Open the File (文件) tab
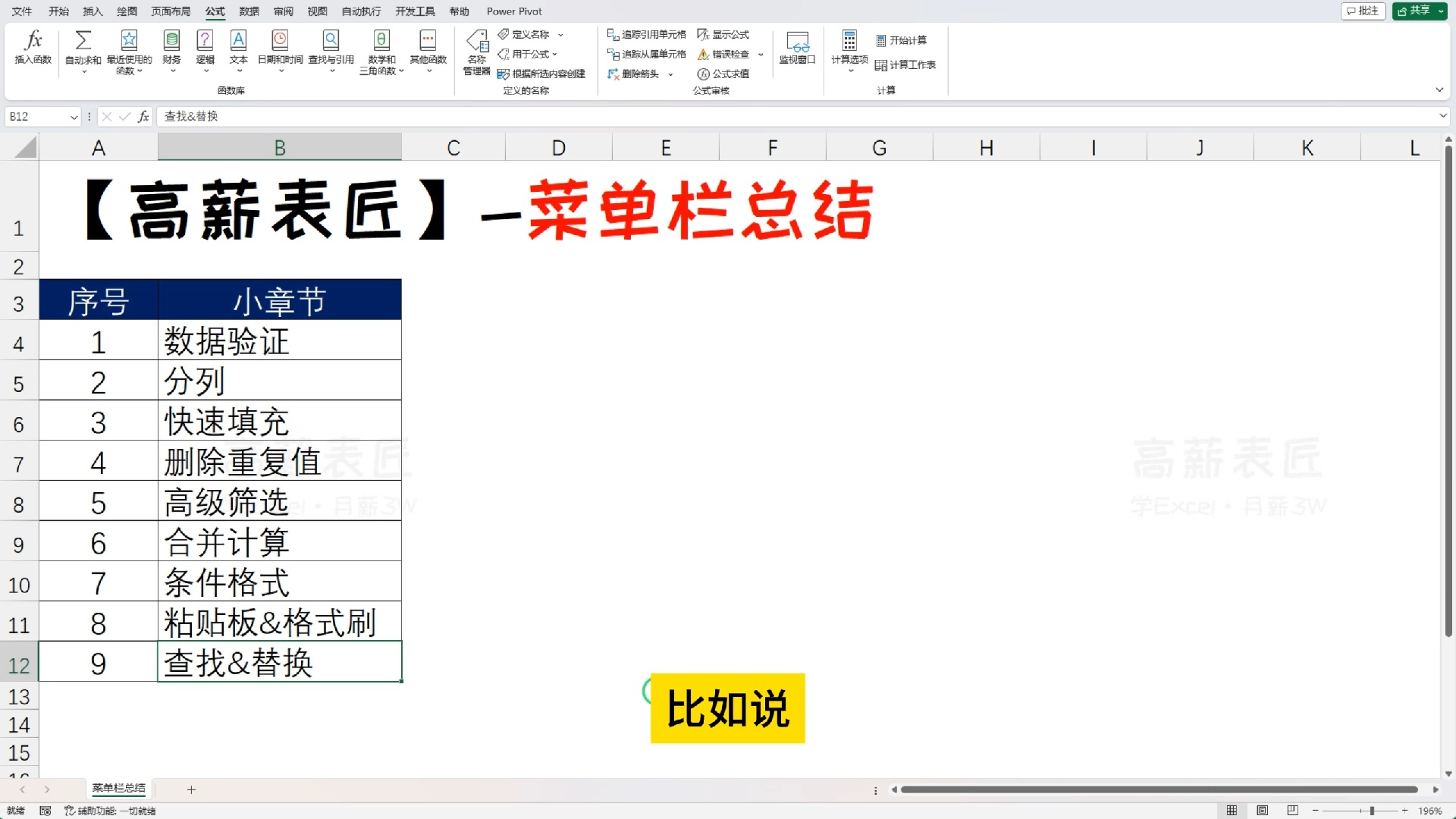This screenshot has width=1456, height=819. 22,11
